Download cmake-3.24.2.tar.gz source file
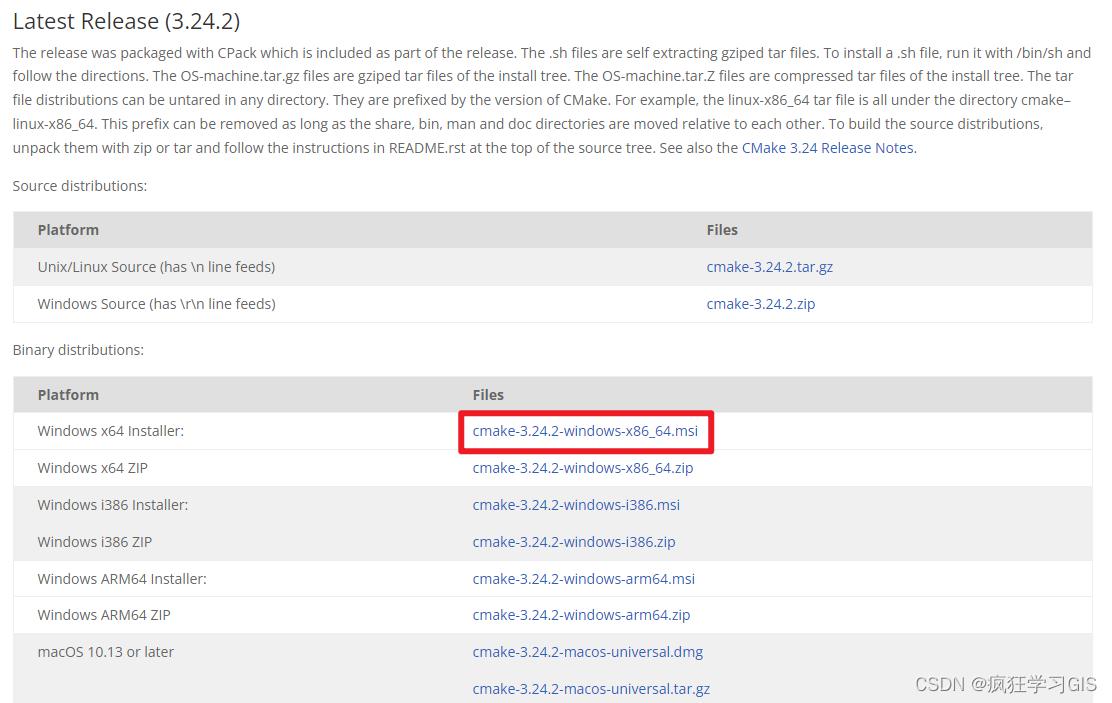The image size is (1112, 703). coord(769,267)
